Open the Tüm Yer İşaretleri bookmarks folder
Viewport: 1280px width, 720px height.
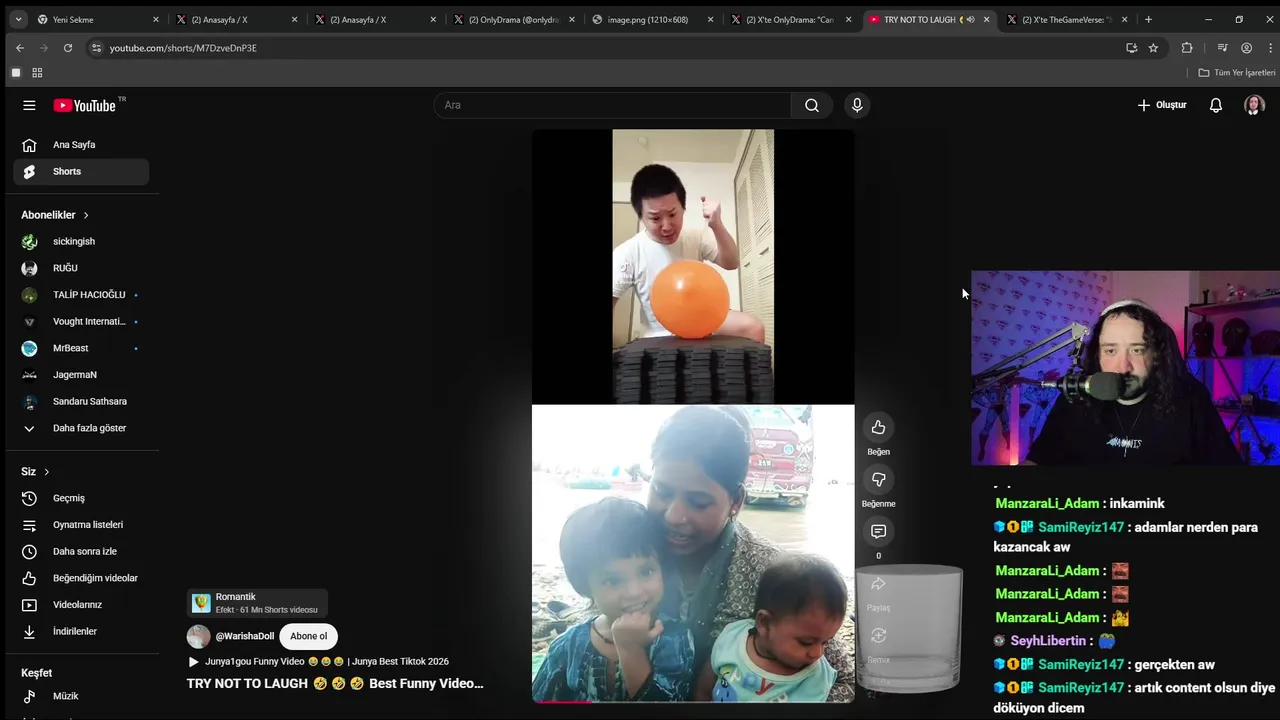[1237, 73]
